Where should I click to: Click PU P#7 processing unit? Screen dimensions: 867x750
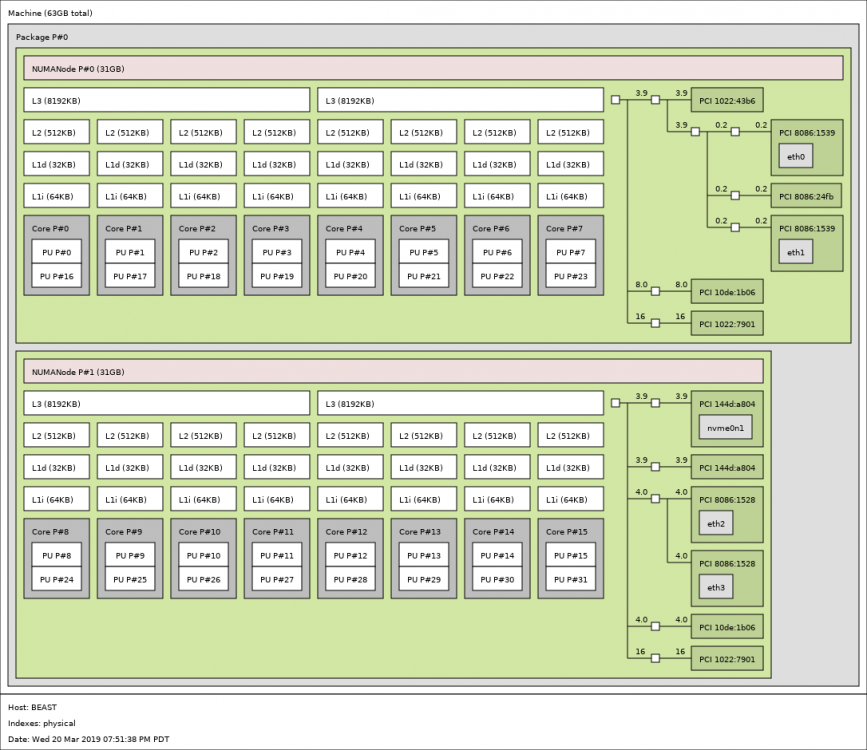[x=571, y=252]
